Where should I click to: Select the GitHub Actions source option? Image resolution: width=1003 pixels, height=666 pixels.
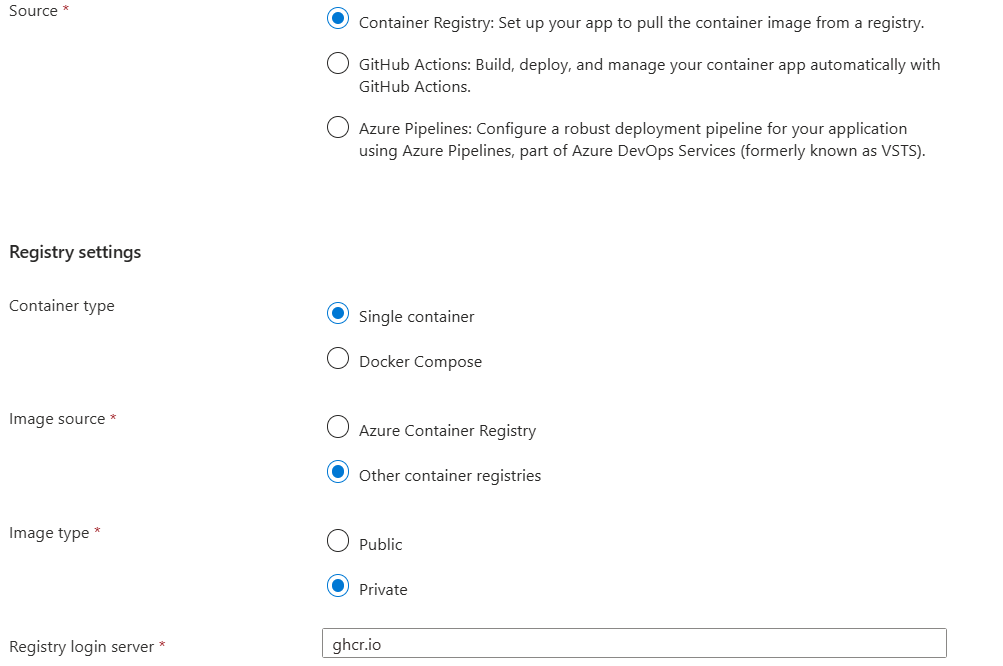pos(338,63)
